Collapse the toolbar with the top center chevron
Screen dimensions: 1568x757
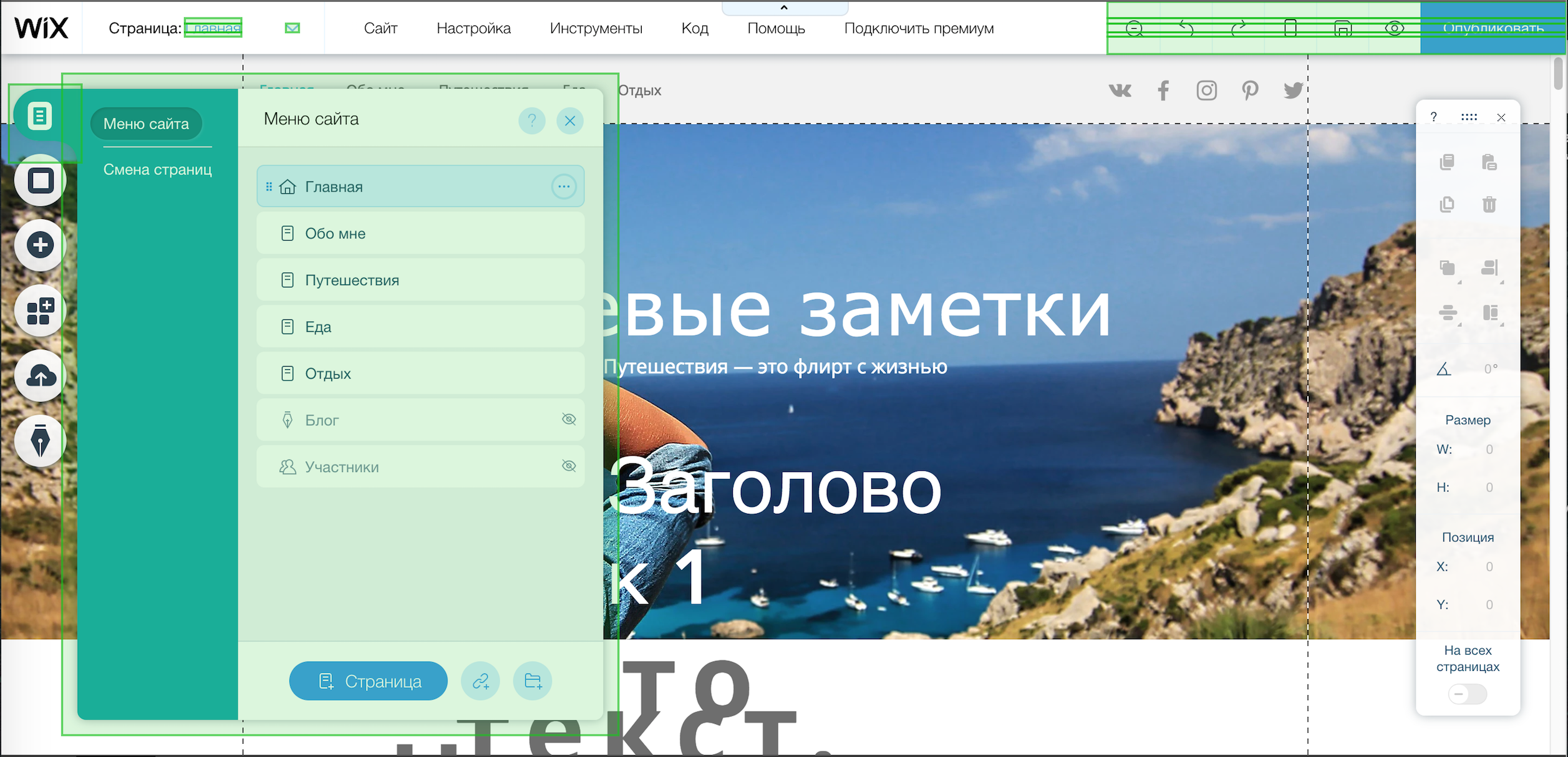pos(783,8)
